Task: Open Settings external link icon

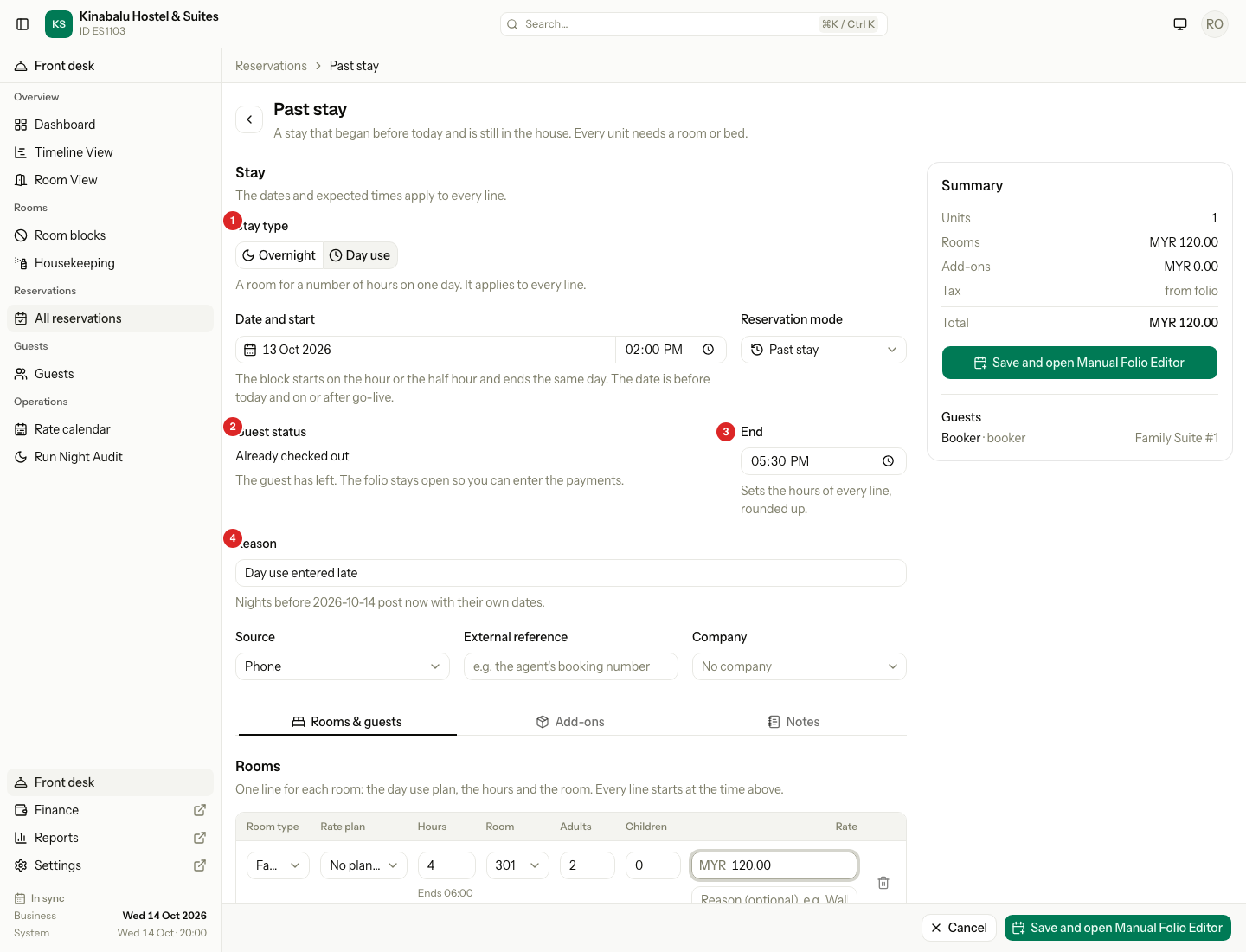Action: point(200,865)
